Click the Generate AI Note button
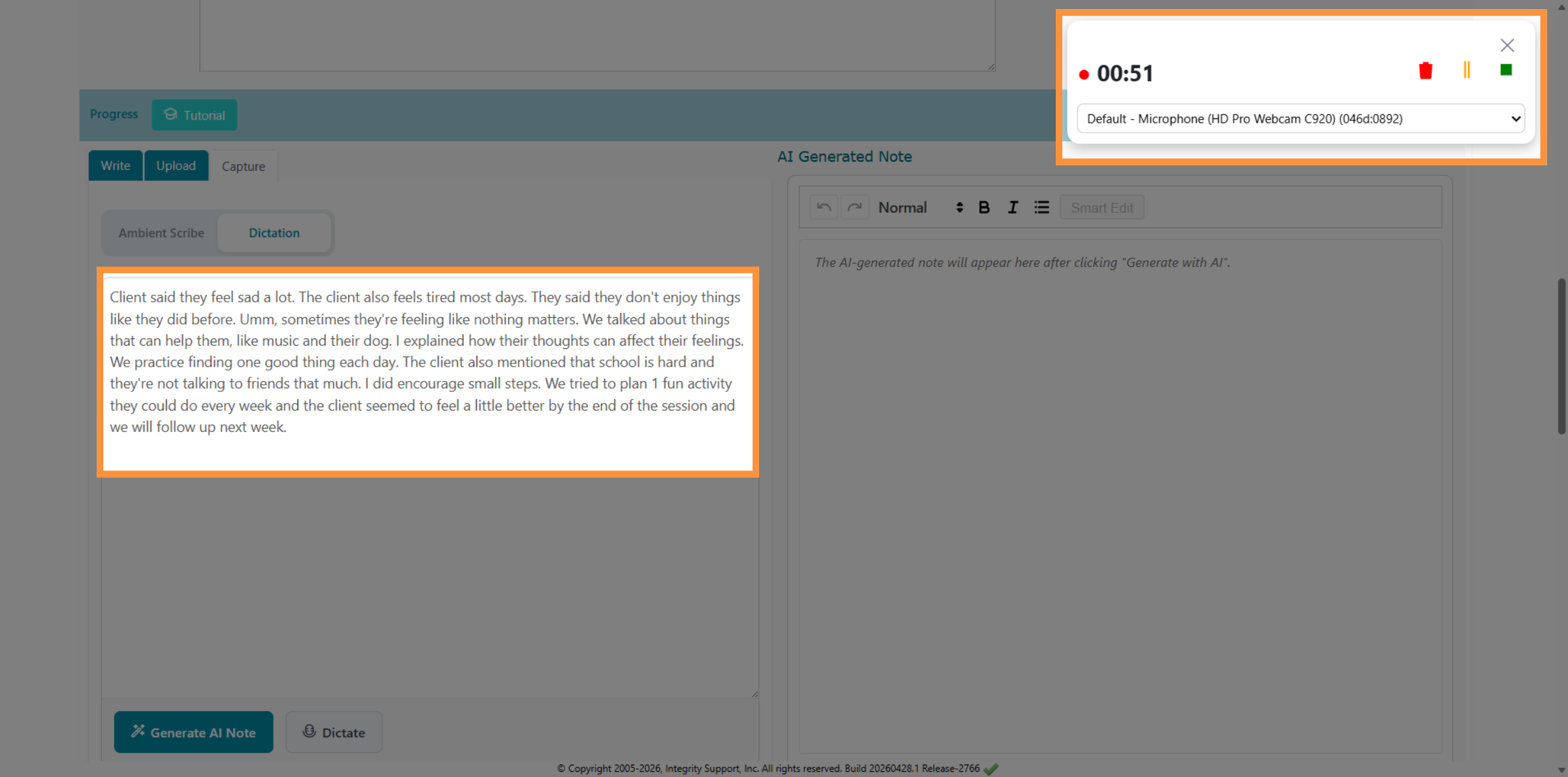The height and width of the screenshot is (777, 1568). (x=193, y=732)
